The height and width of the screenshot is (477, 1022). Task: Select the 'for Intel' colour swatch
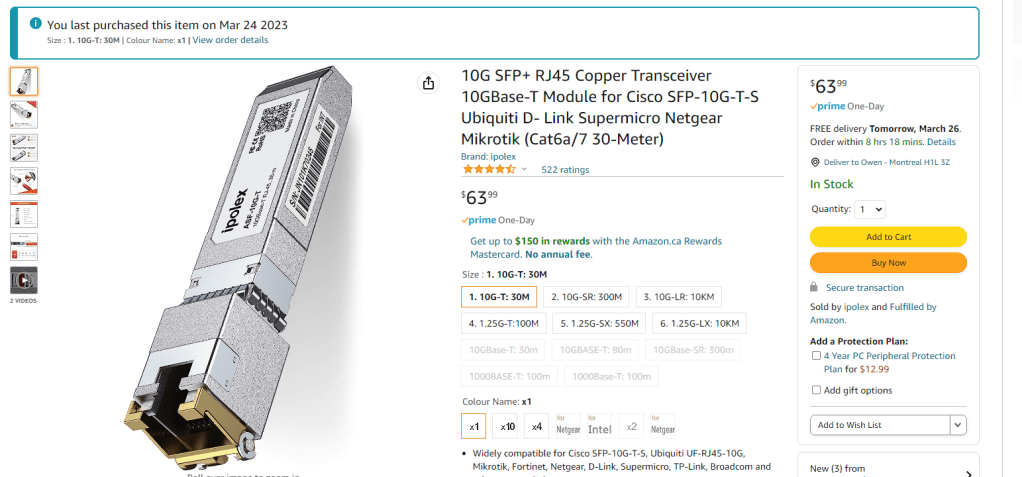[600, 426]
